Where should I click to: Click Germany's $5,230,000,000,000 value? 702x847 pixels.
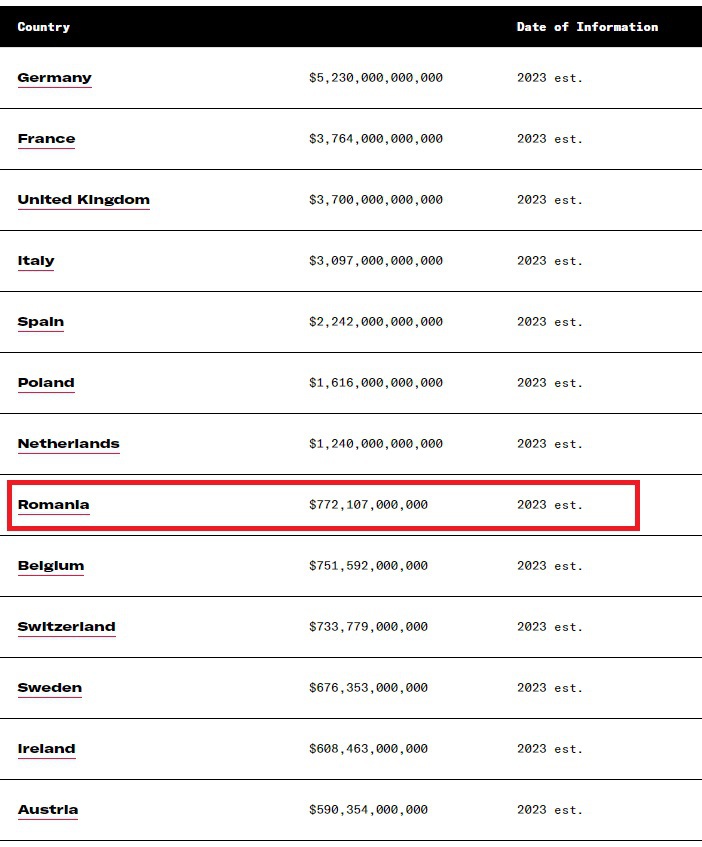[x=375, y=78]
